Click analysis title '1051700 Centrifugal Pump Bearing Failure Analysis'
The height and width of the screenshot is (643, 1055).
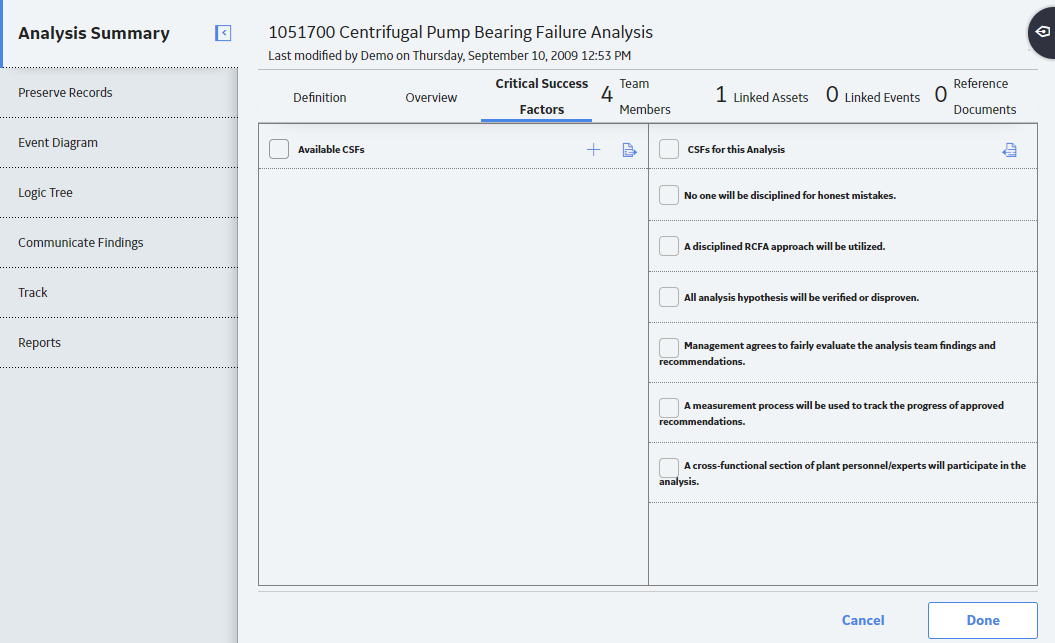click(460, 32)
